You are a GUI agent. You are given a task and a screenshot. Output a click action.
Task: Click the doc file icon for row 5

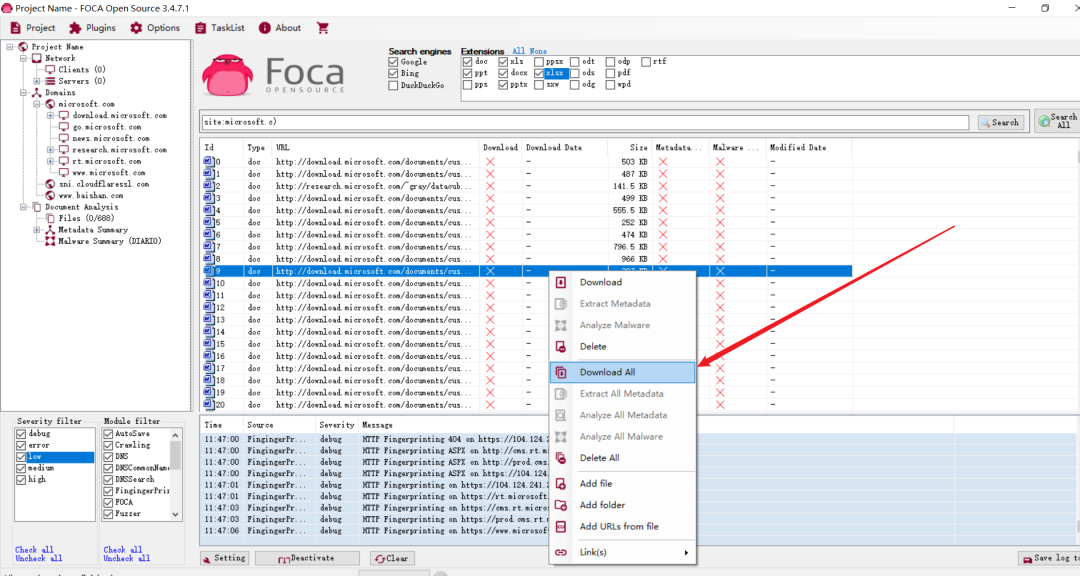pyautogui.click(x=208, y=222)
